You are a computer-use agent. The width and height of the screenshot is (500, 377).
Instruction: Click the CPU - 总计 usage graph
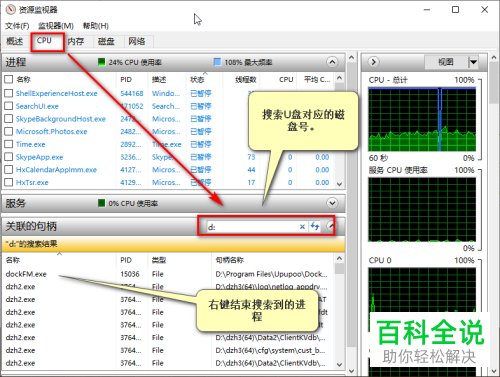click(422, 119)
